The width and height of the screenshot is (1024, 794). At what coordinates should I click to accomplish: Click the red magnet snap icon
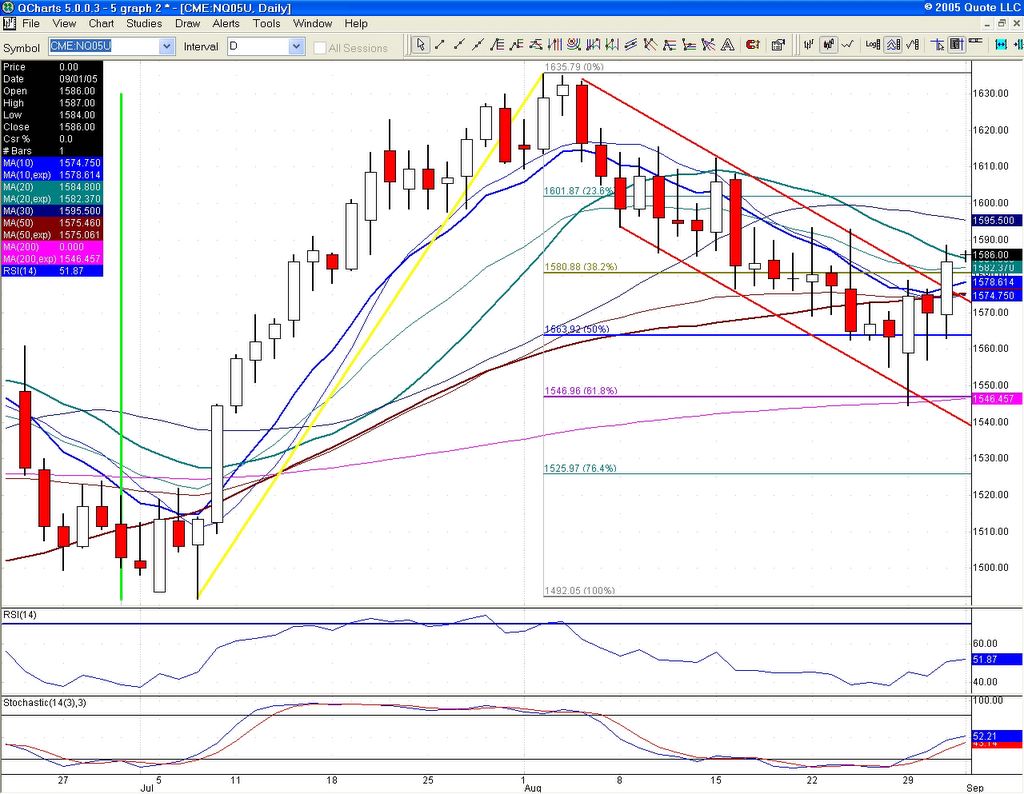[753, 44]
